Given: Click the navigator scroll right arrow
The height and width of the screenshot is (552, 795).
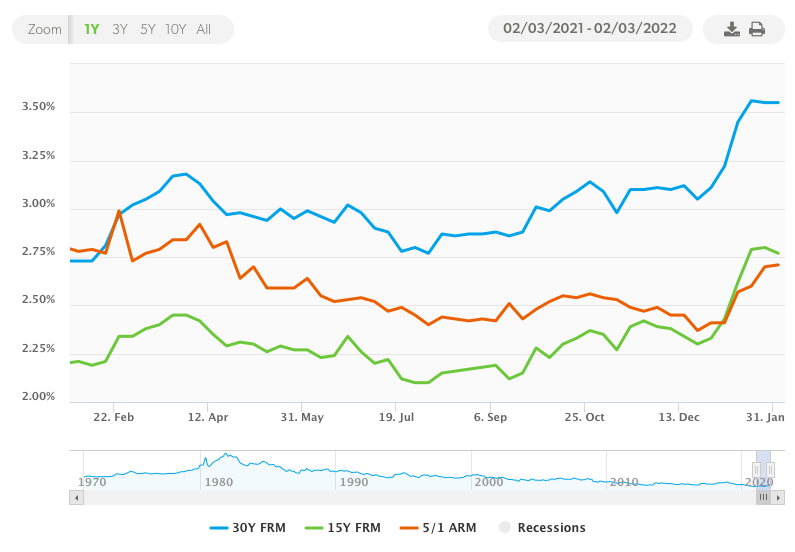Looking at the screenshot, I should click(x=778, y=497).
